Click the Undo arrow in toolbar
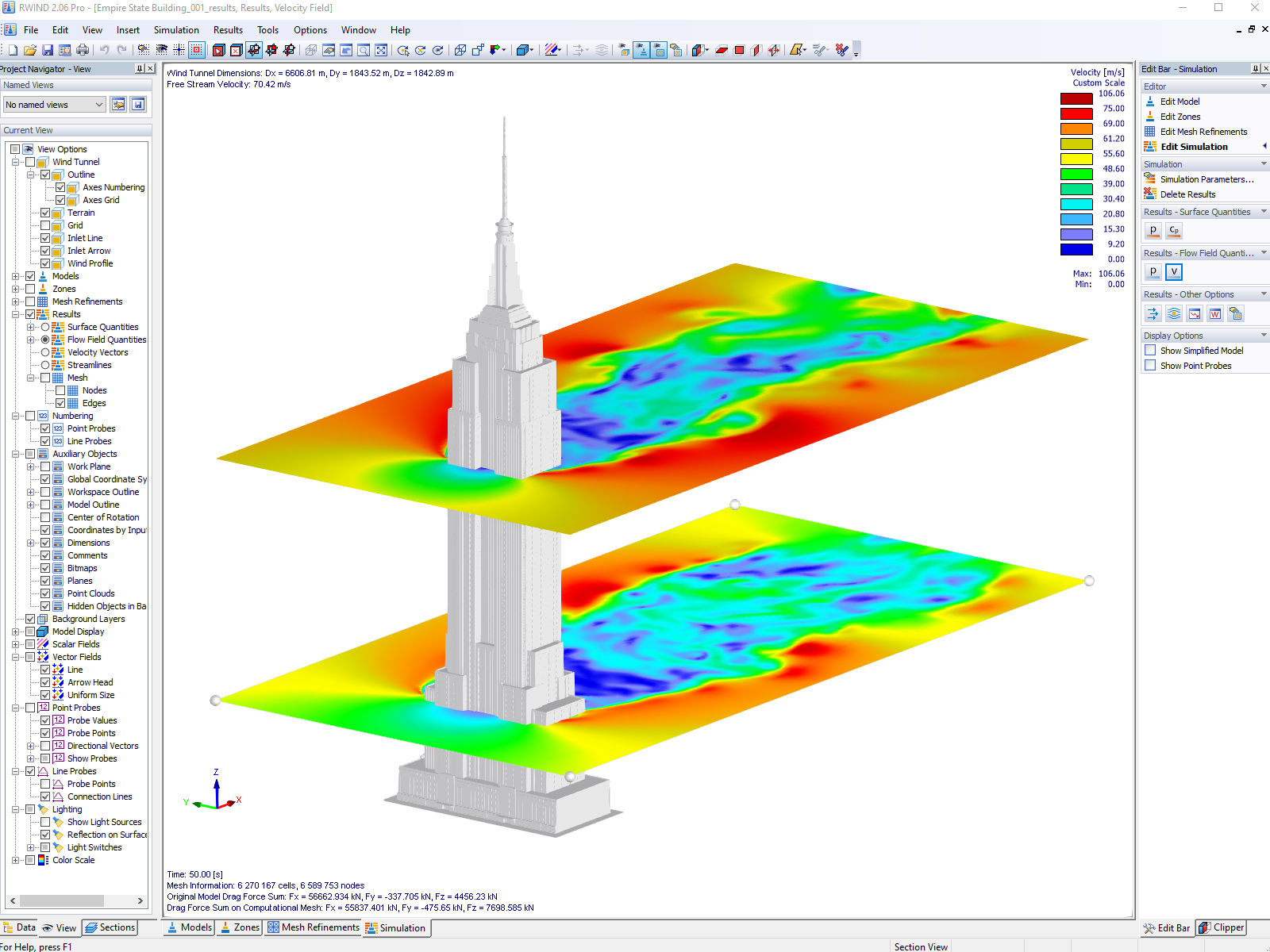Viewport: 1270px width, 952px height. click(x=104, y=50)
